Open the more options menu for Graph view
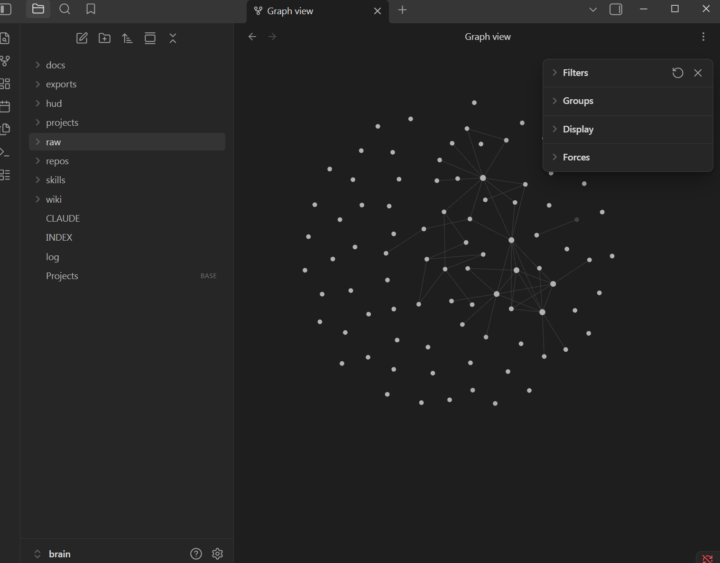 [703, 37]
